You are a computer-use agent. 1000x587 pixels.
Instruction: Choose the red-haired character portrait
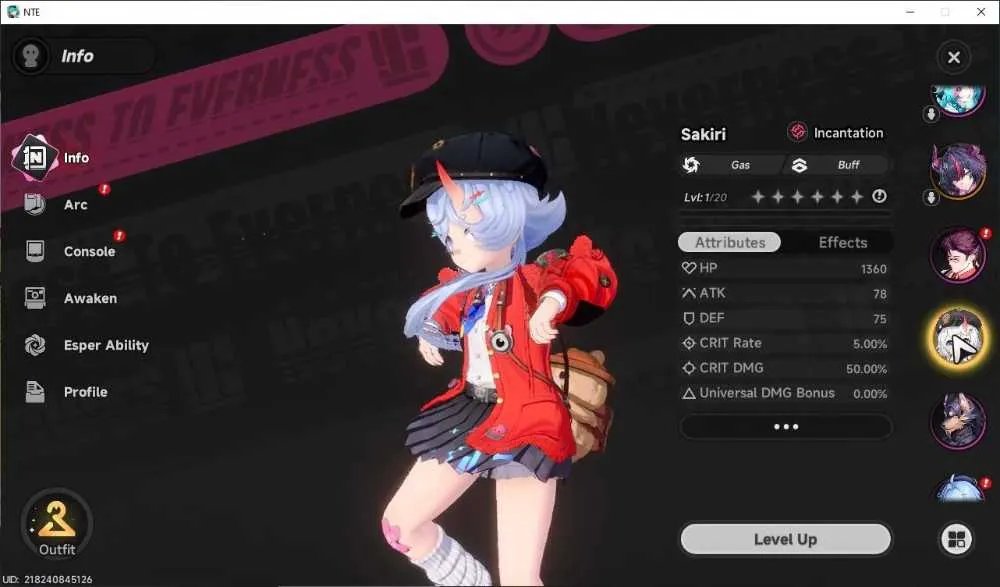(x=958, y=254)
